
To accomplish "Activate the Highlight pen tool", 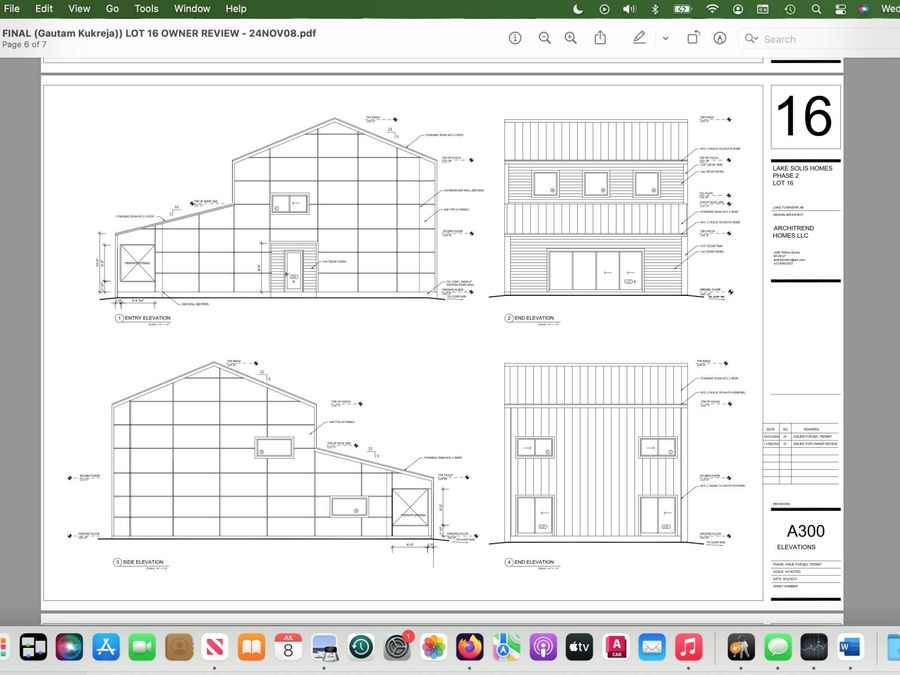I will [x=639, y=38].
